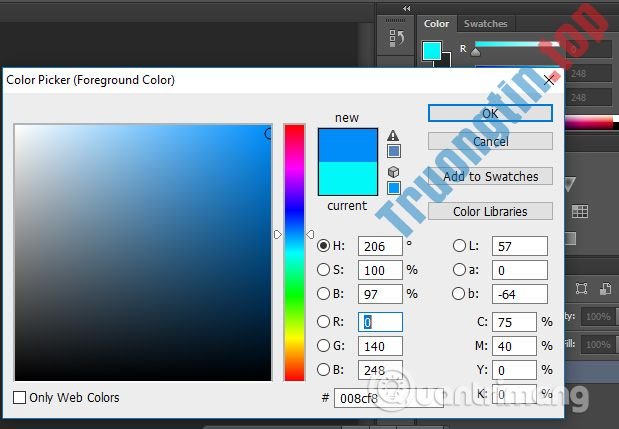Click the hex color code field
Screen dimensions: 619x429
[x=389, y=398]
